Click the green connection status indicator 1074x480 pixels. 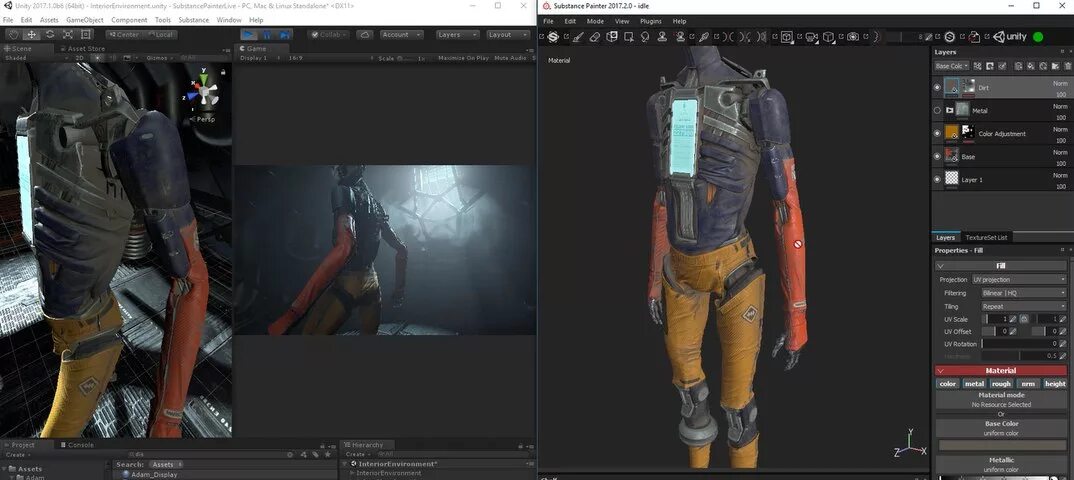pos(1038,37)
